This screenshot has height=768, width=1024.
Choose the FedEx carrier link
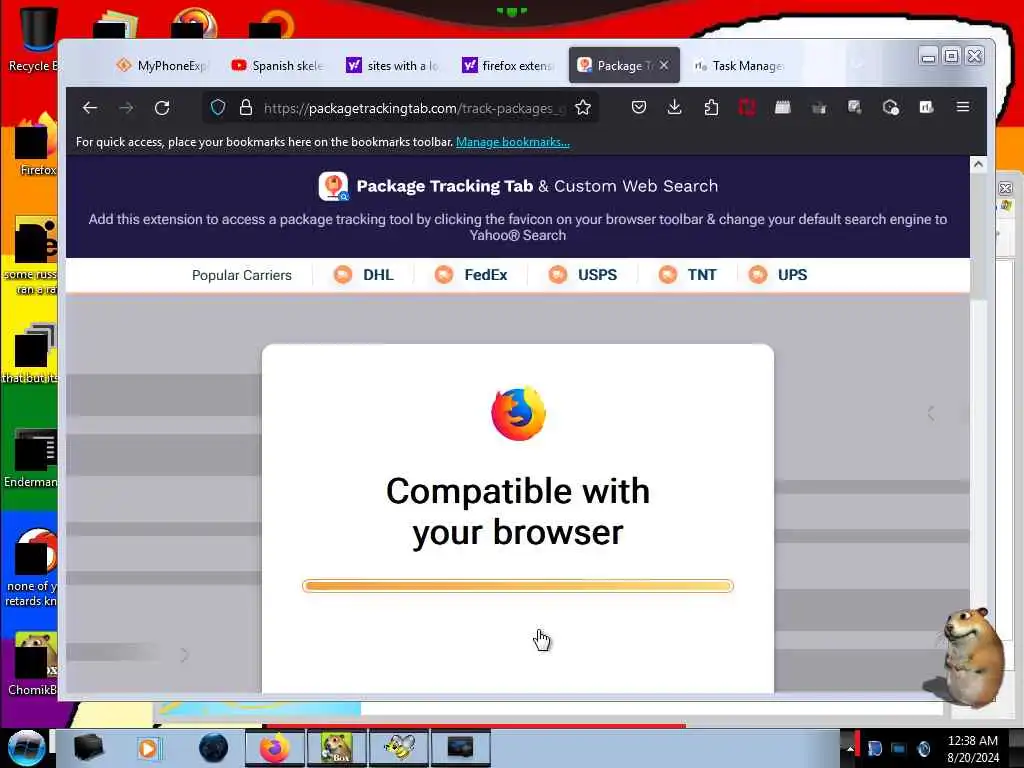(x=471, y=275)
